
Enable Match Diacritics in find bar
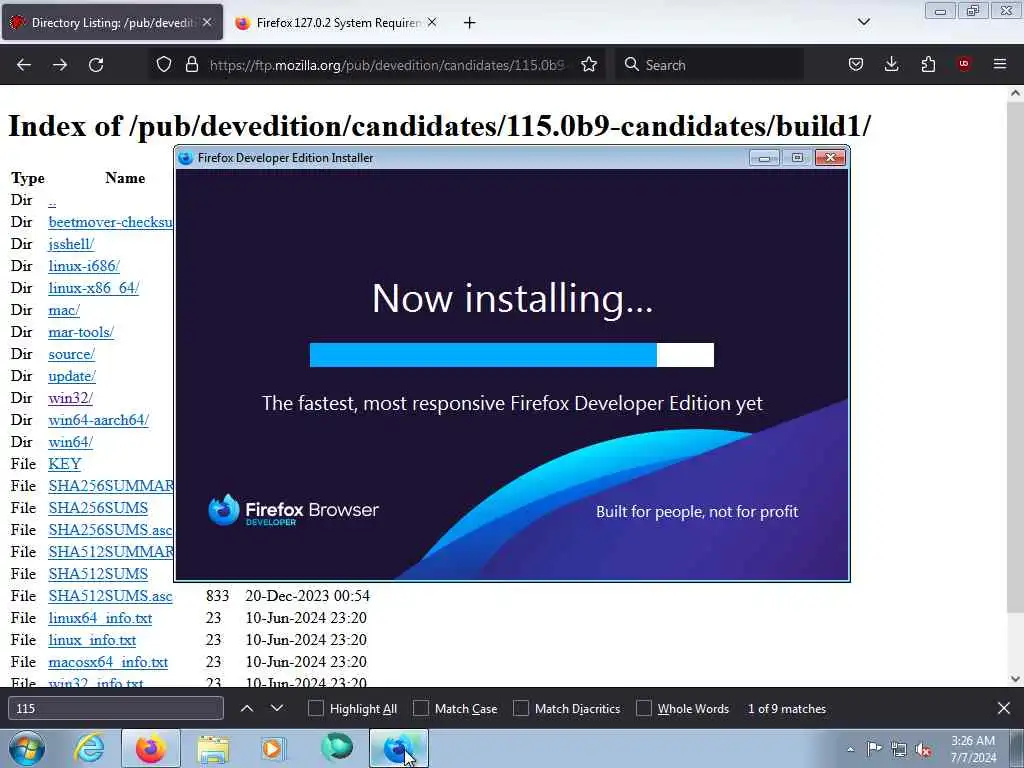point(521,709)
